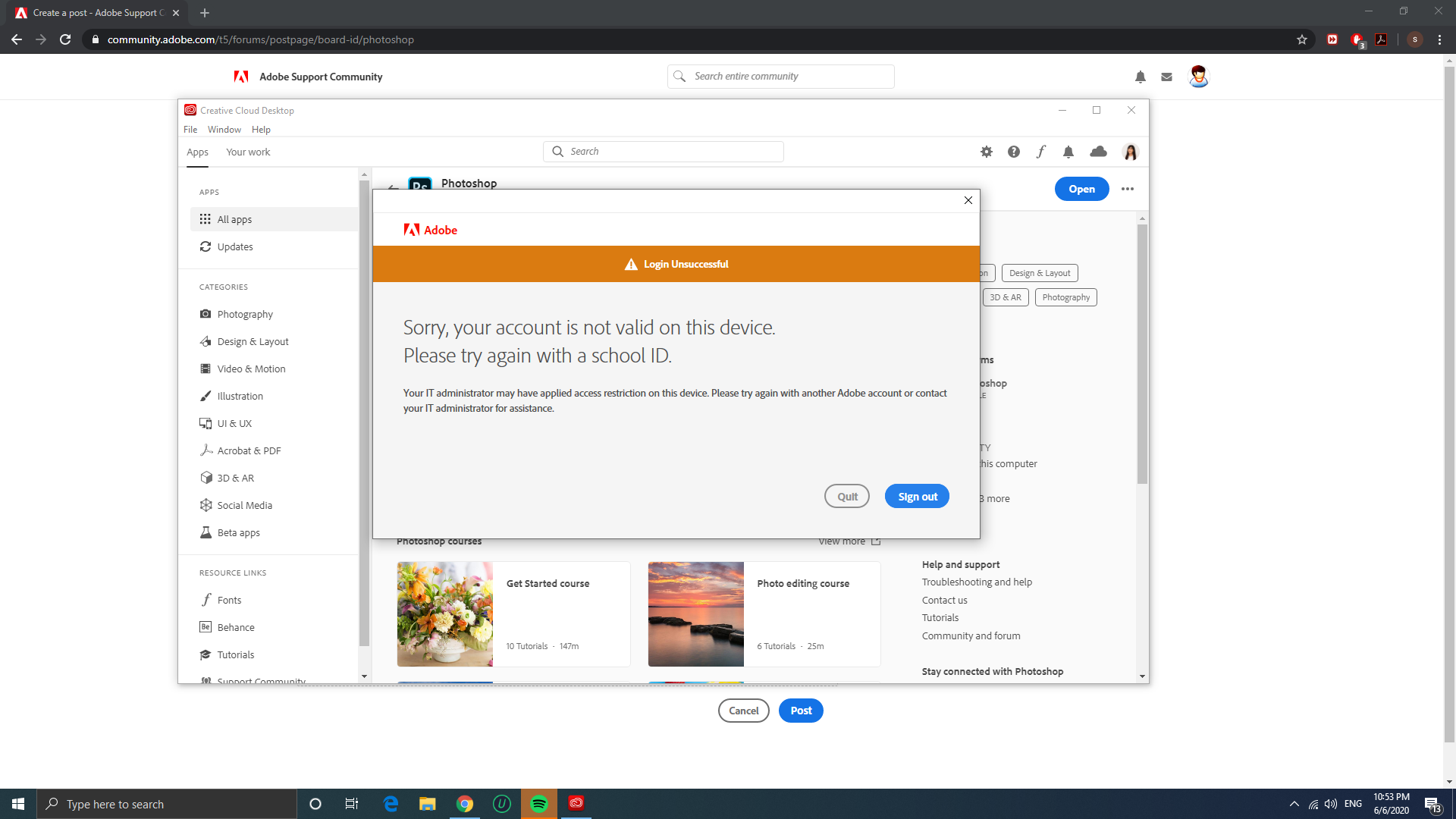Click the Search entire community field
The height and width of the screenshot is (819, 1456).
[780, 76]
